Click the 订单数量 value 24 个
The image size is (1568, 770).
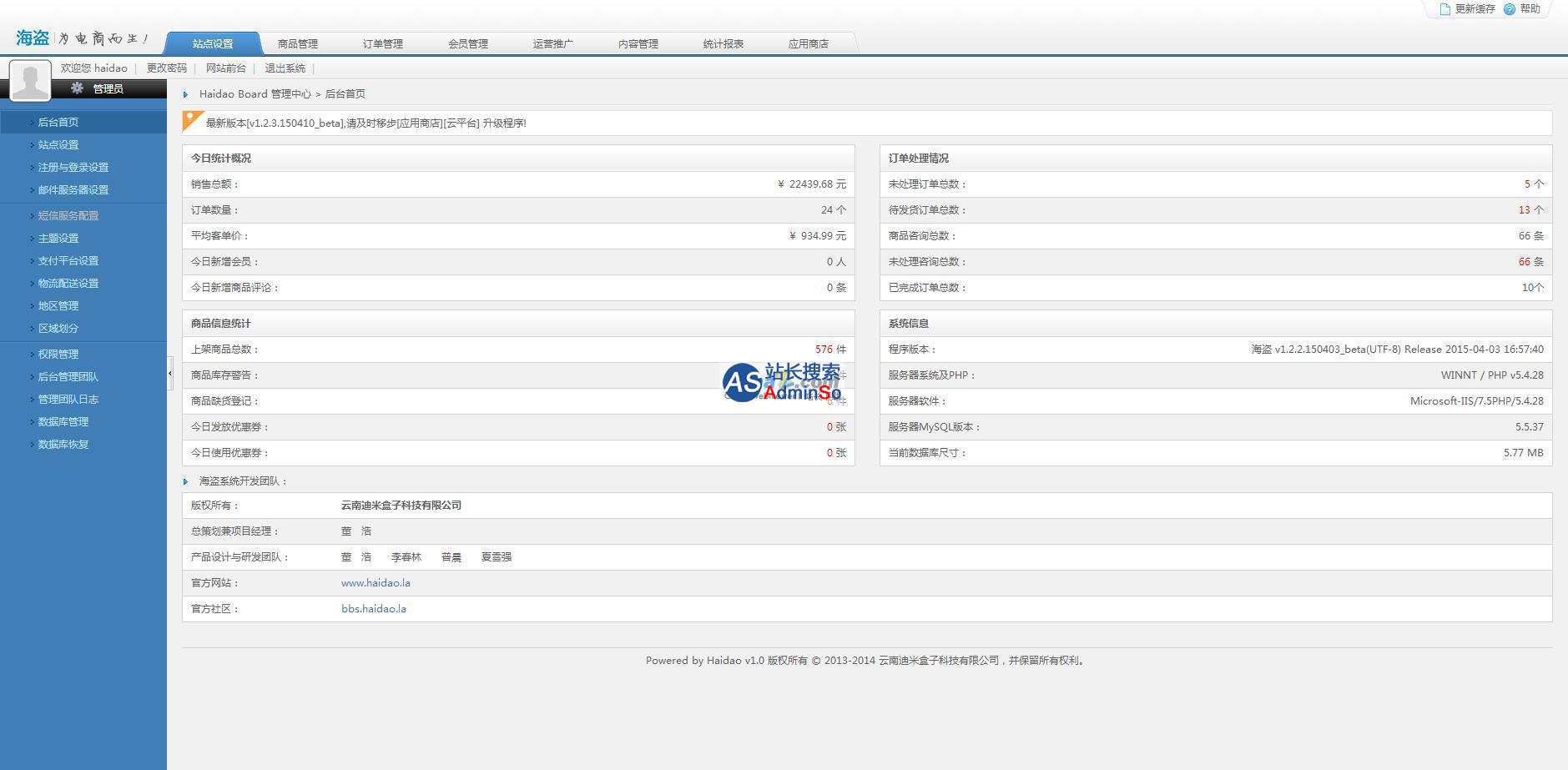(x=834, y=210)
